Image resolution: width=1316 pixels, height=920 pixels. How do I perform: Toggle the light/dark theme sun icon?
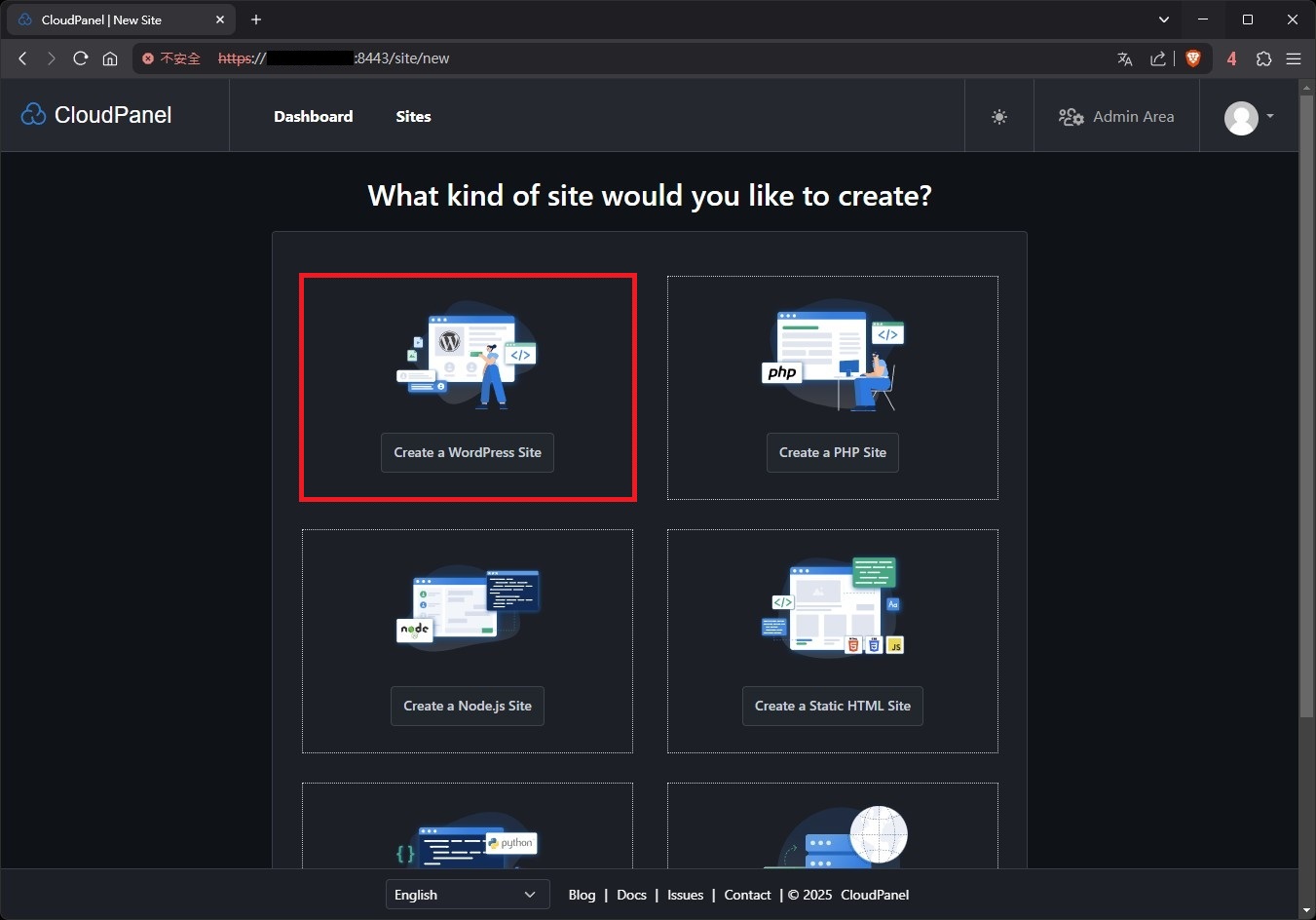tap(999, 117)
